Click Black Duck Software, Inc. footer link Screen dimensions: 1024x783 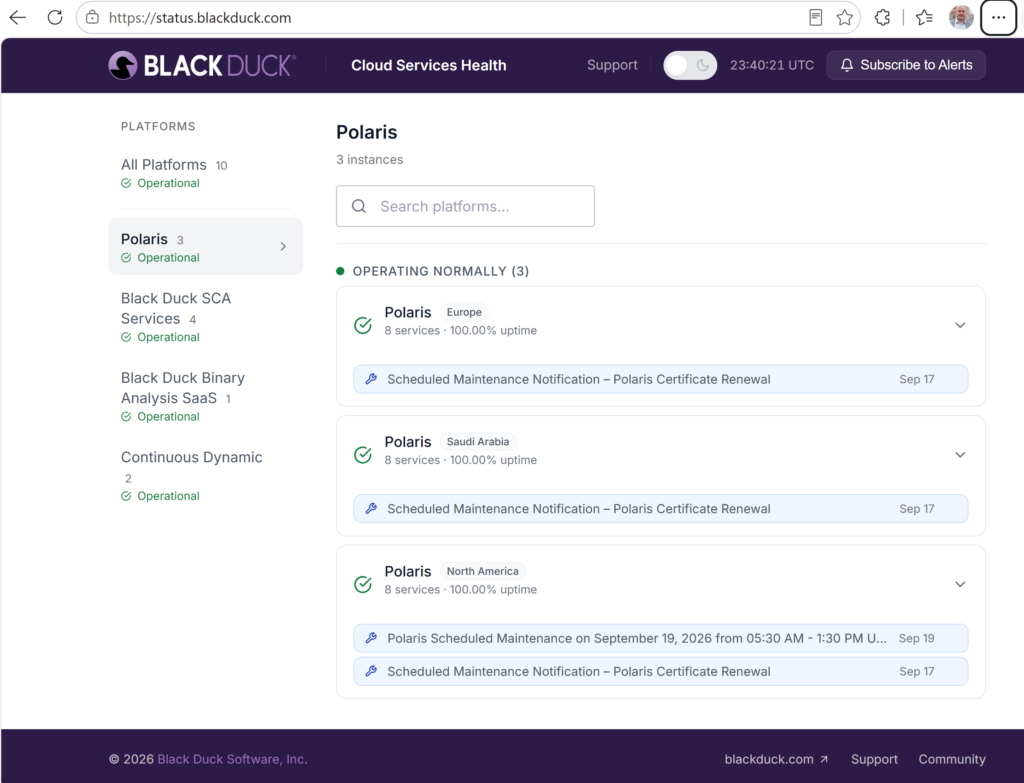click(x=232, y=759)
